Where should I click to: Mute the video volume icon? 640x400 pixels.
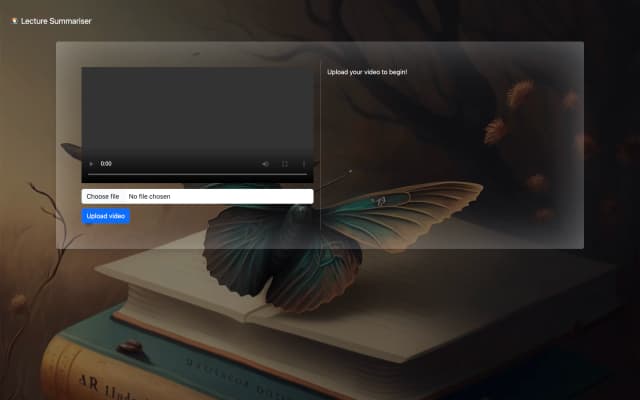click(x=265, y=164)
